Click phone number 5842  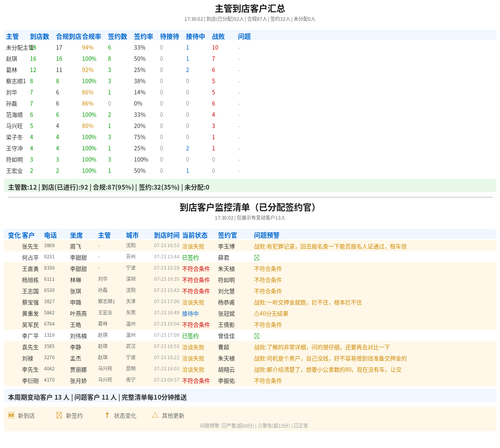click(49, 313)
